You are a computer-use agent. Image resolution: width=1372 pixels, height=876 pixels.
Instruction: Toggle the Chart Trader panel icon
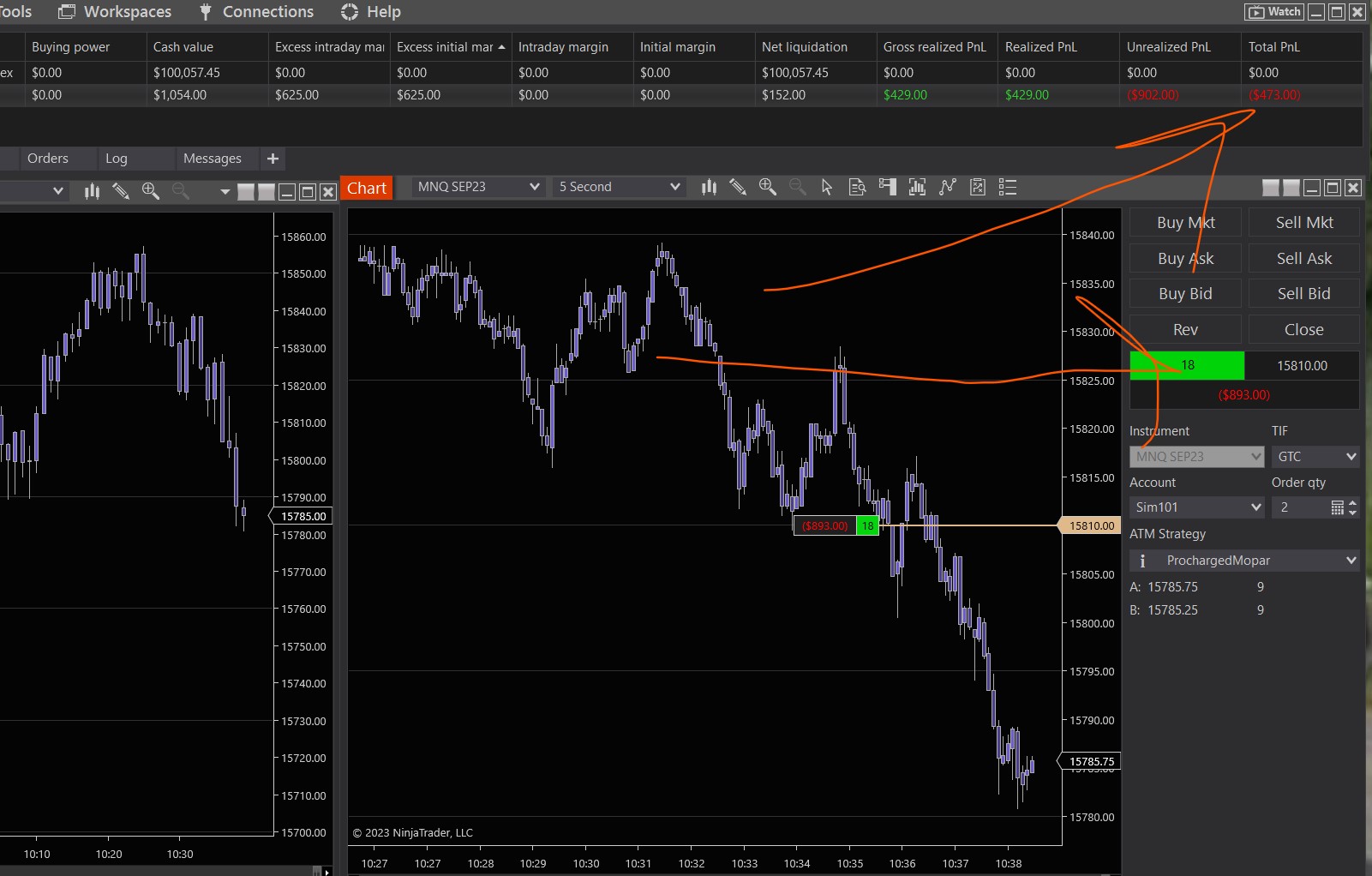tap(888, 187)
